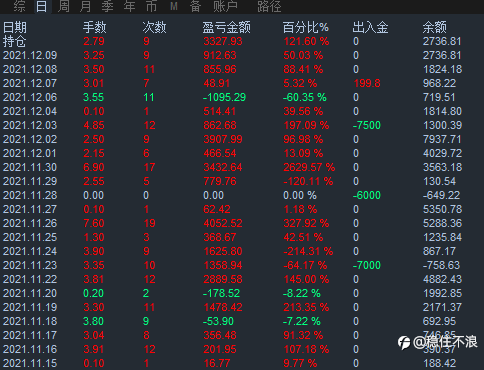Viewport: 484px width, 370px height.
Task: Open the 路径 path tab
Action: click(x=269, y=6)
